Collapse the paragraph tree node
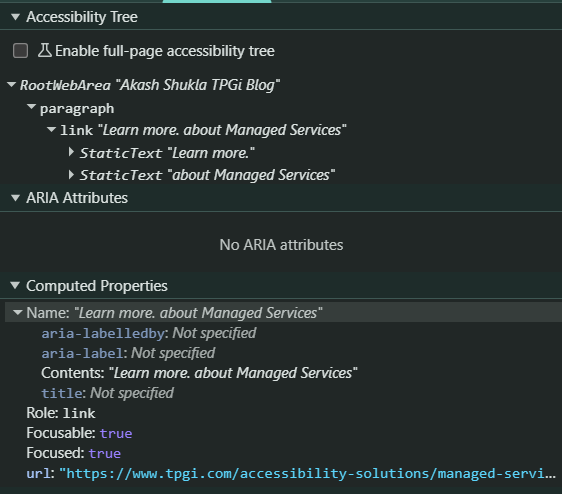562x494 pixels. tap(32, 107)
